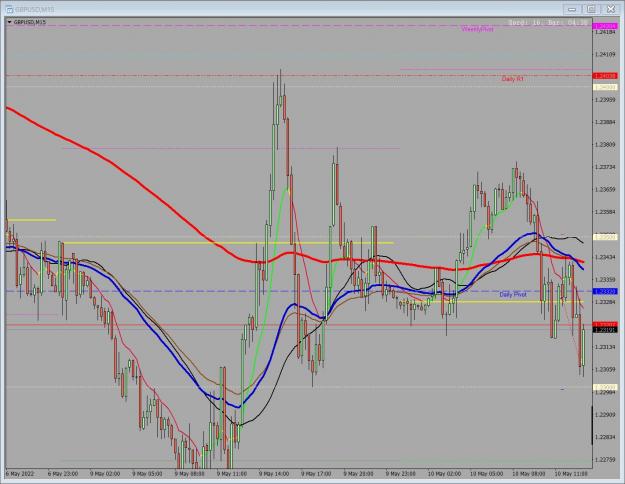Click price axis value 1.24109
This screenshot has width=625, height=484.
[x=605, y=54]
